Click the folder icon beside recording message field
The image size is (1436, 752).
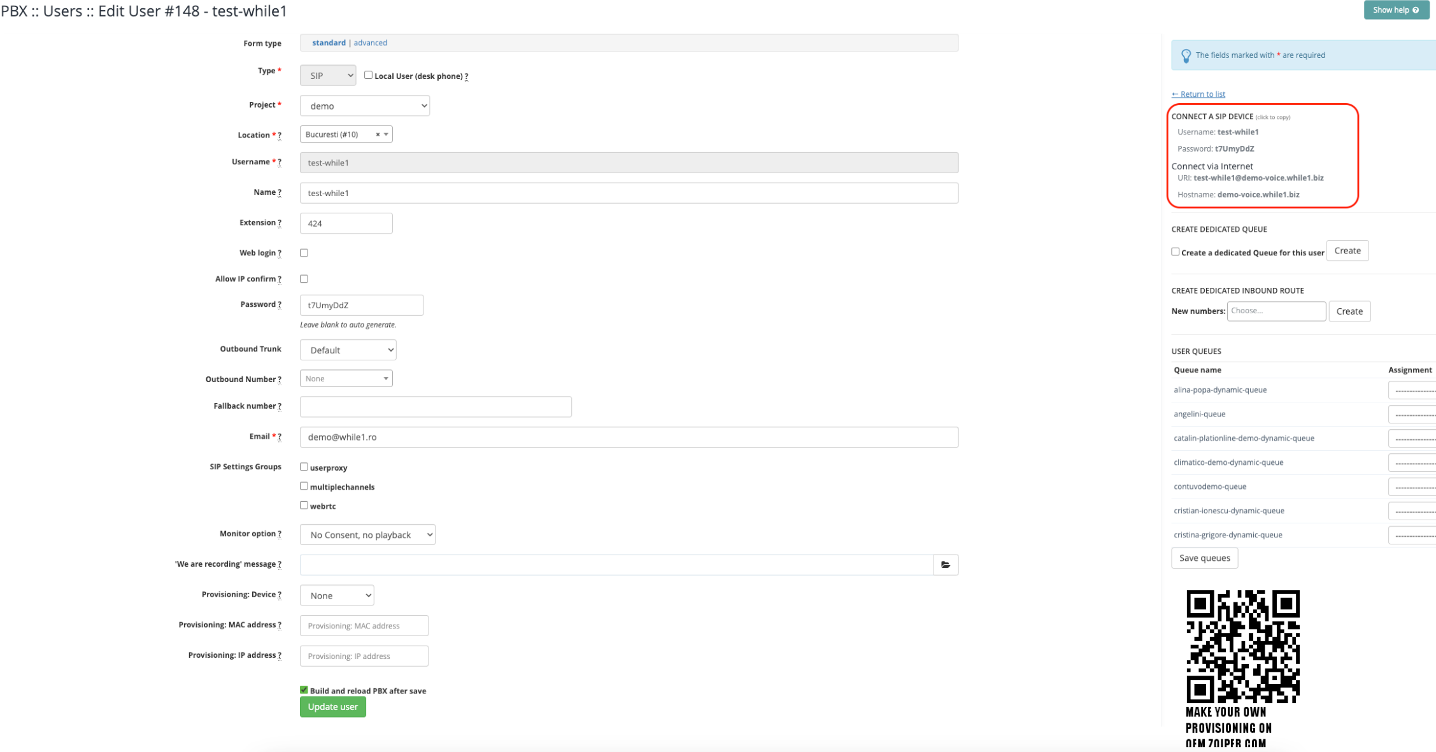click(945, 565)
